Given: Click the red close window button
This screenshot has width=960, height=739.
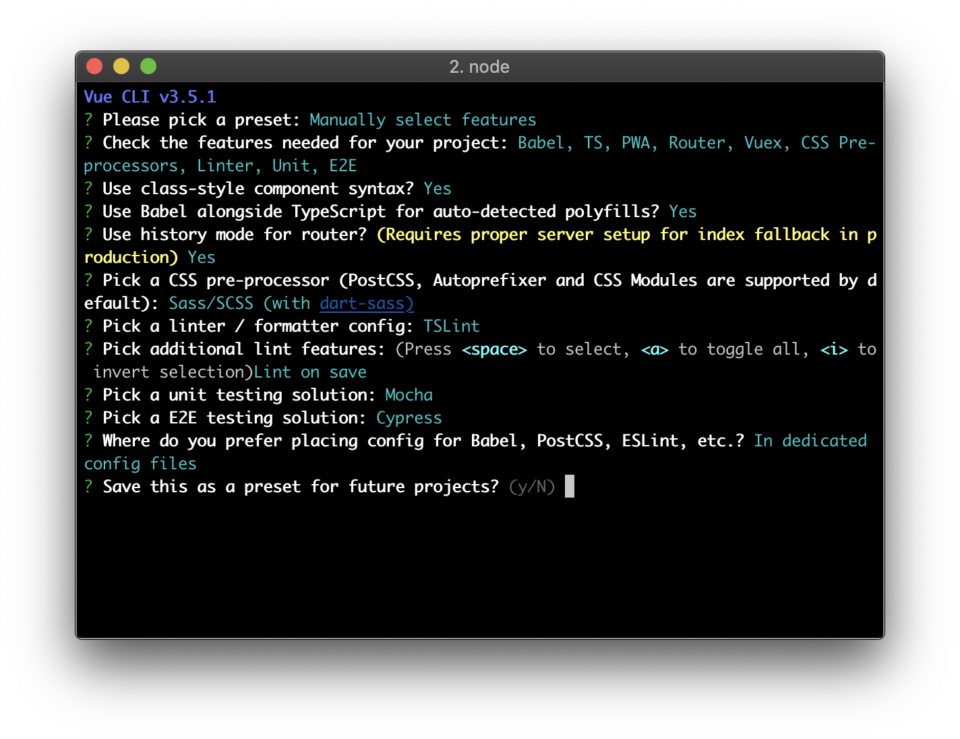Looking at the screenshot, I should pyautogui.click(x=95, y=67).
